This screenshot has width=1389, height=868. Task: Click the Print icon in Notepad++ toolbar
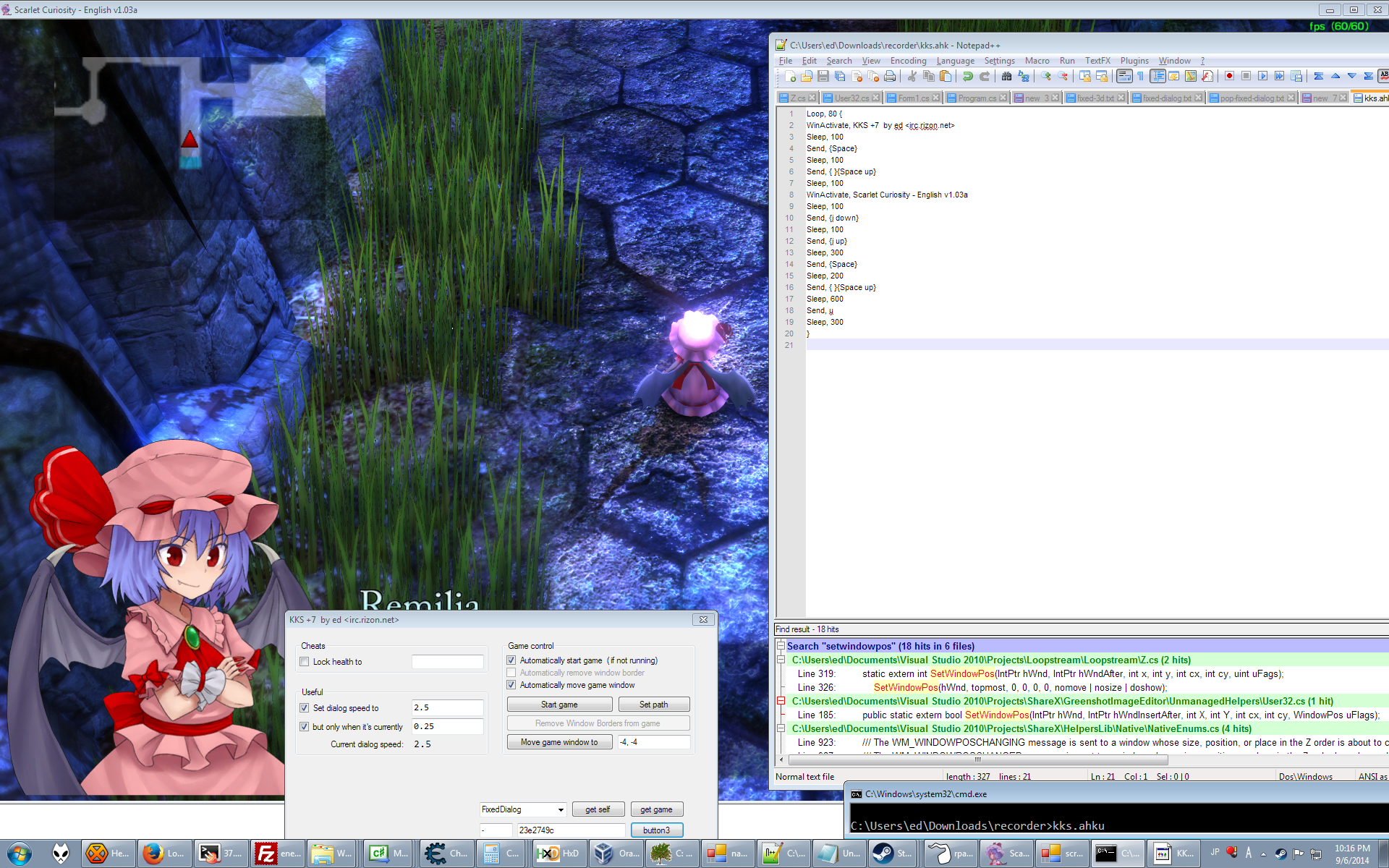point(890,76)
